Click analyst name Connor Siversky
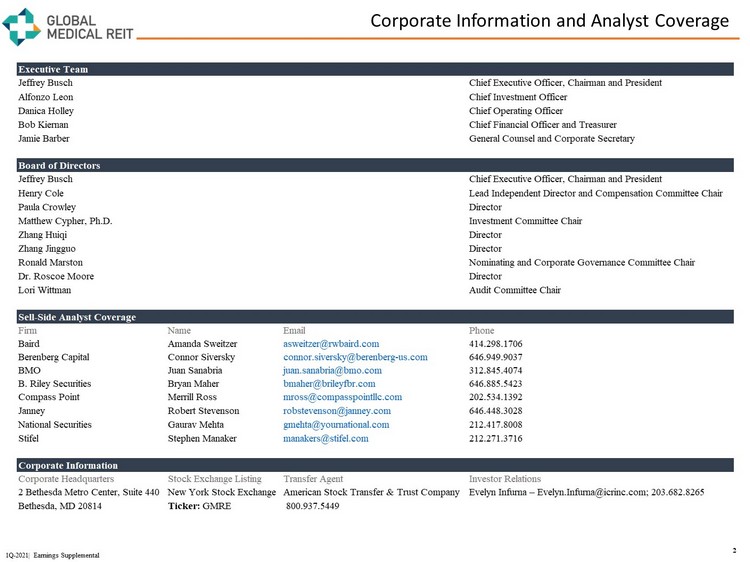This screenshot has width=750, height=562. coord(201,357)
